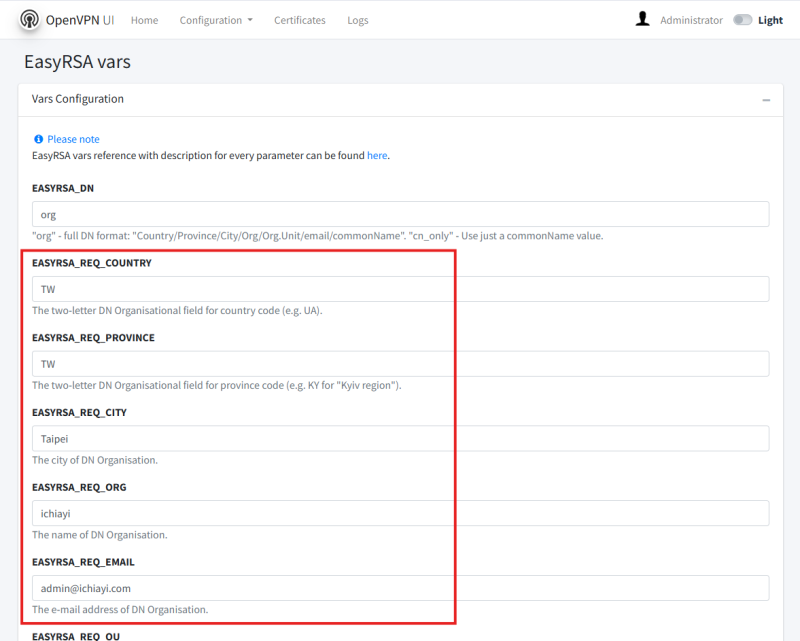800x641 pixels.
Task: Click the EASYRSA_REQ_PROVINCE label
Action: click(93, 338)
